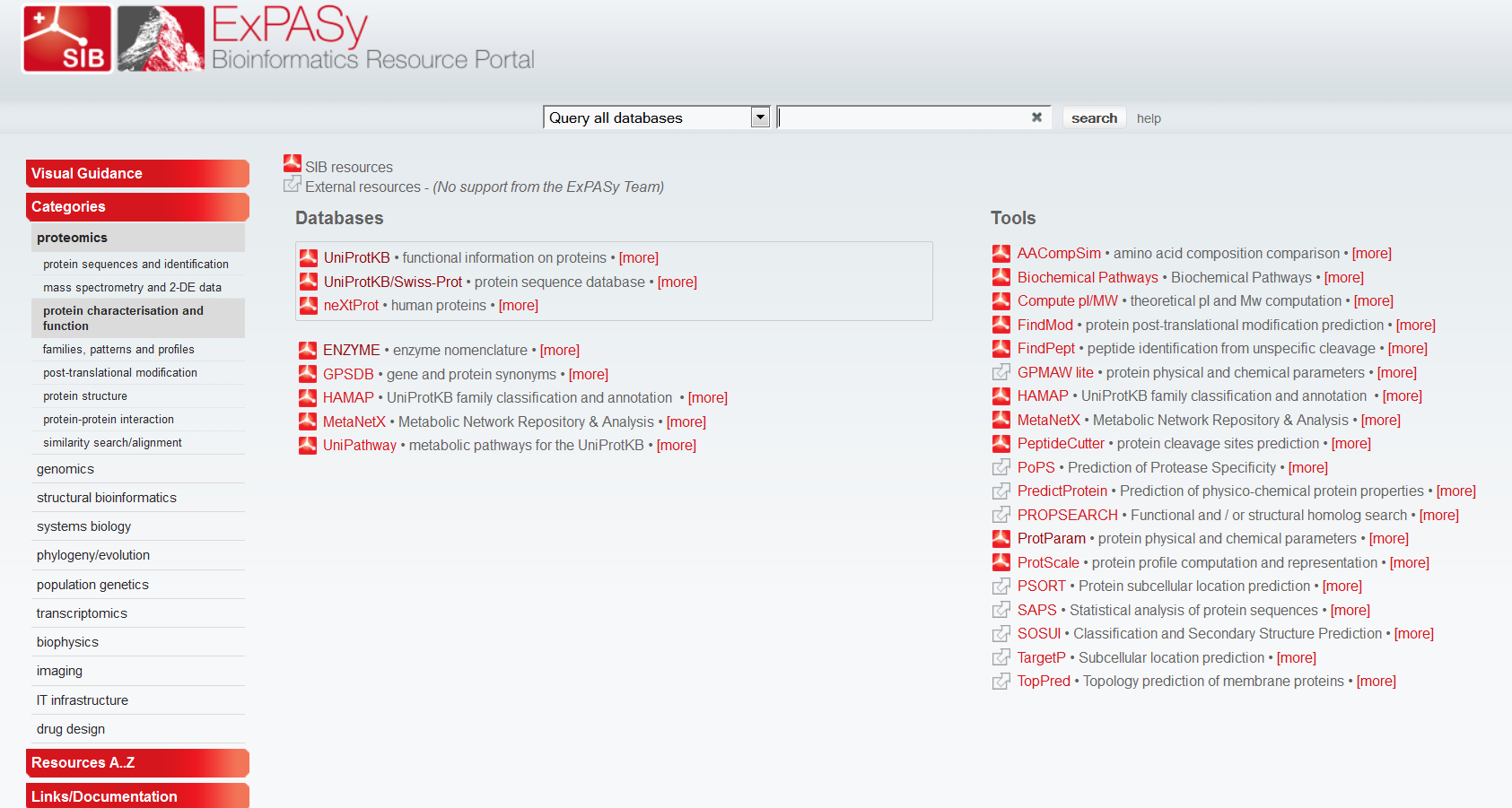Click the ExPASy mountain logo image
Viewport: 1512px width, 808px height.
coord(161,39)
